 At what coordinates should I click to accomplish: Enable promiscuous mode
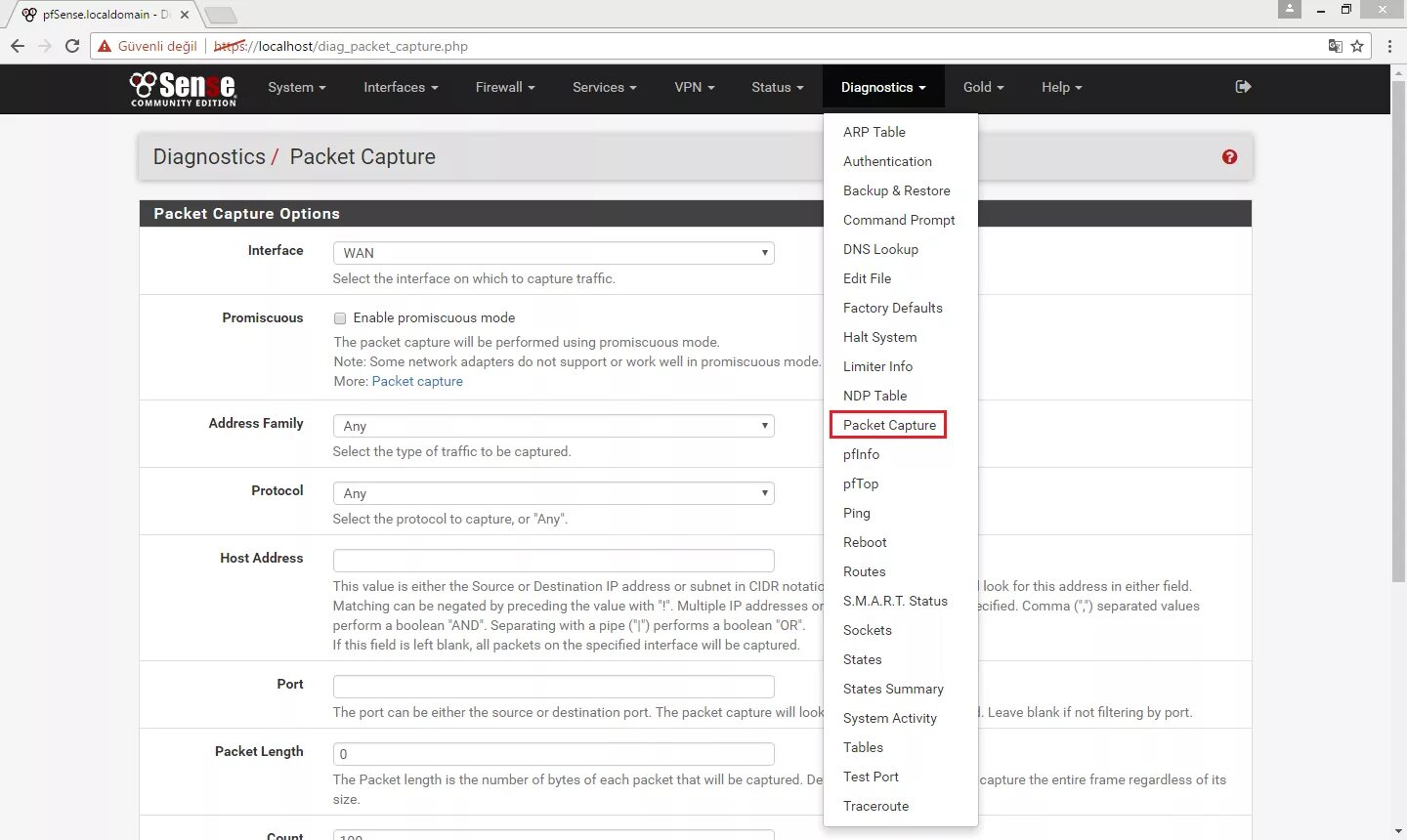340,317
